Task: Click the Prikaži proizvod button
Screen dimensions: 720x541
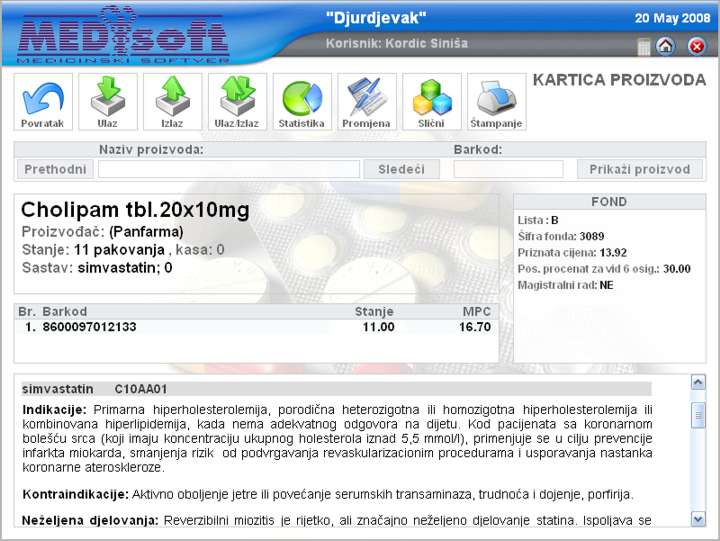Action: pyautogui.click(x=640, y=169)
